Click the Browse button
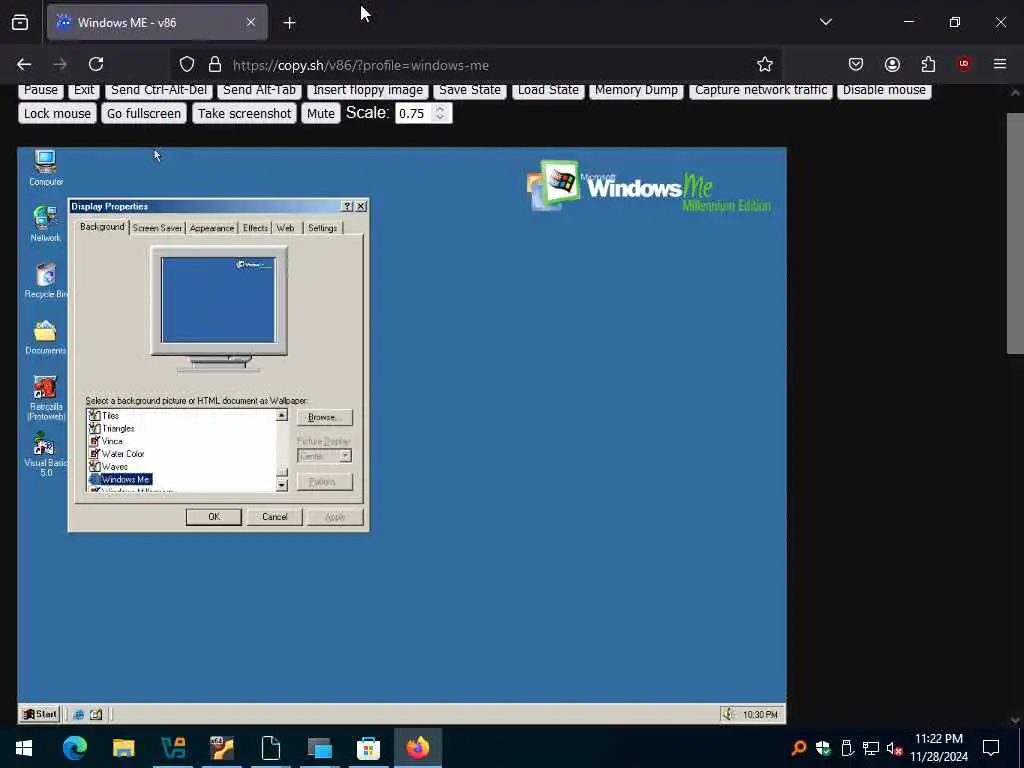The height and width of the screenshot is (768, 1024). pos(325,417)
